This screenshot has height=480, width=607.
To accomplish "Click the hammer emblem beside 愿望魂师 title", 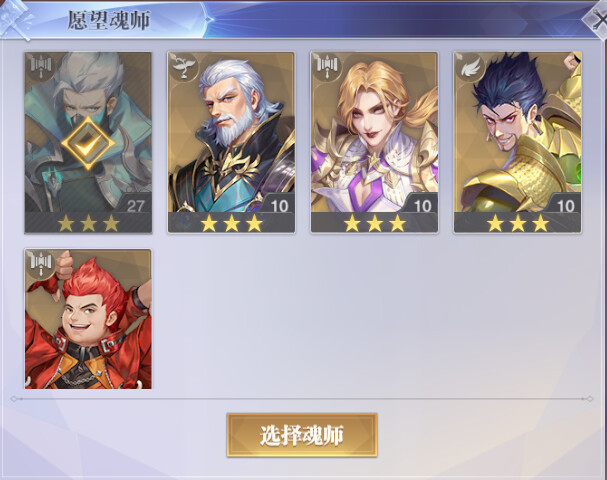I will pyautogui.click(x=16, y=19).
